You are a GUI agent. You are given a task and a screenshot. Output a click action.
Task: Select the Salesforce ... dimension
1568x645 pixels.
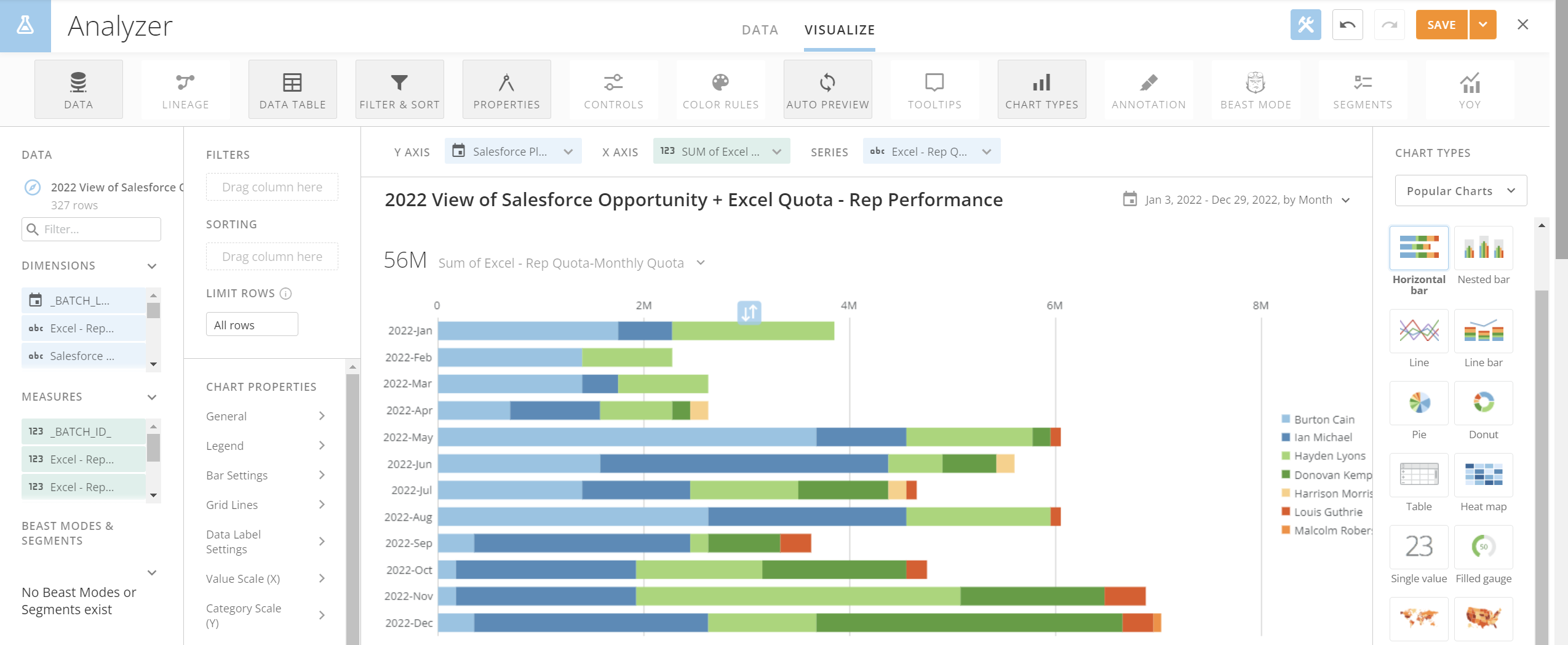[84, 356]
